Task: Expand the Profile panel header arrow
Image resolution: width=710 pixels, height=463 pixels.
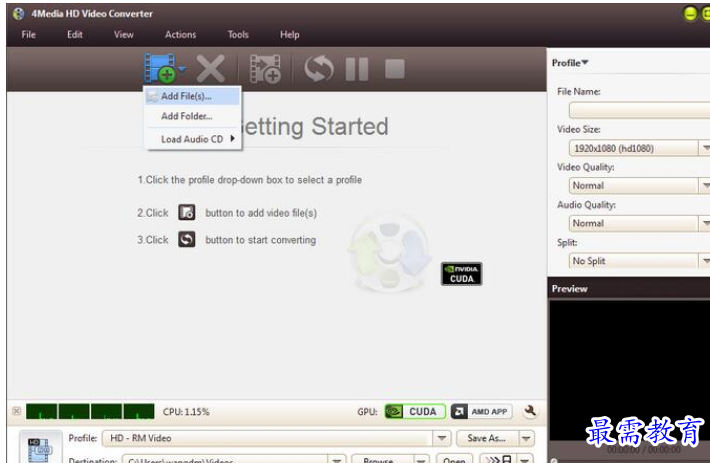Action: click(585, 62)
